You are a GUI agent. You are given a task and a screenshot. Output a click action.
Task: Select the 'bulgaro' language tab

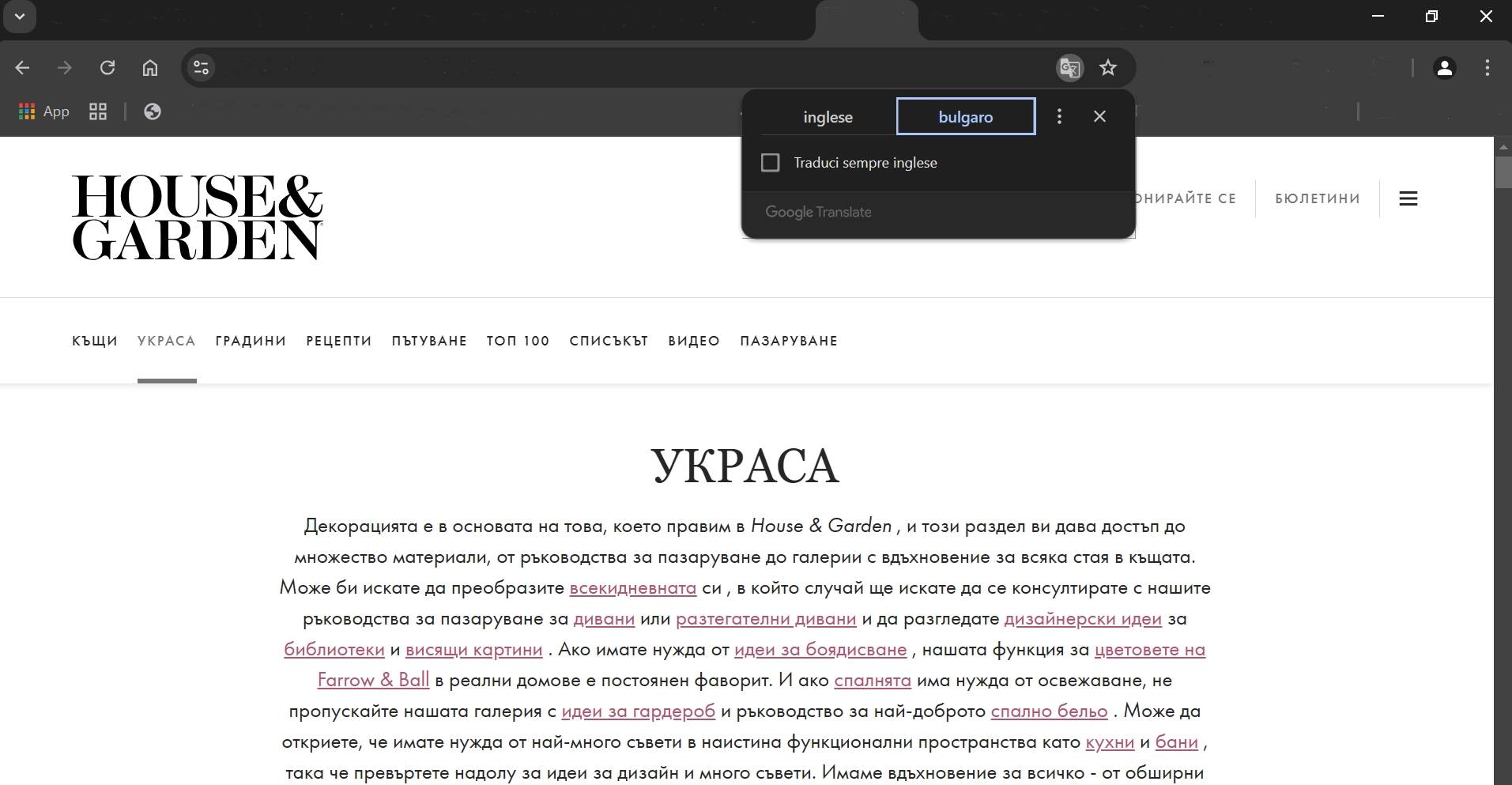(965, 117)
